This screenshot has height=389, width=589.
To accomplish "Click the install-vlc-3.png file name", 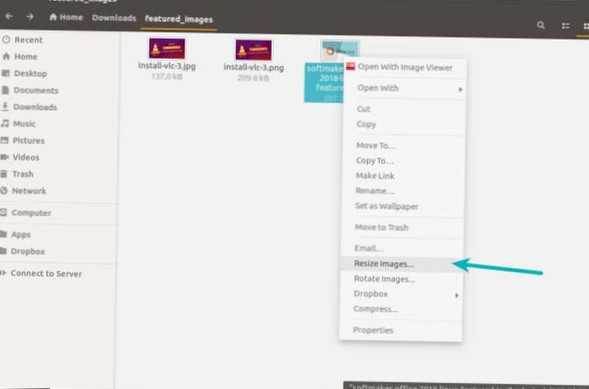I will (x=254, y=68).
